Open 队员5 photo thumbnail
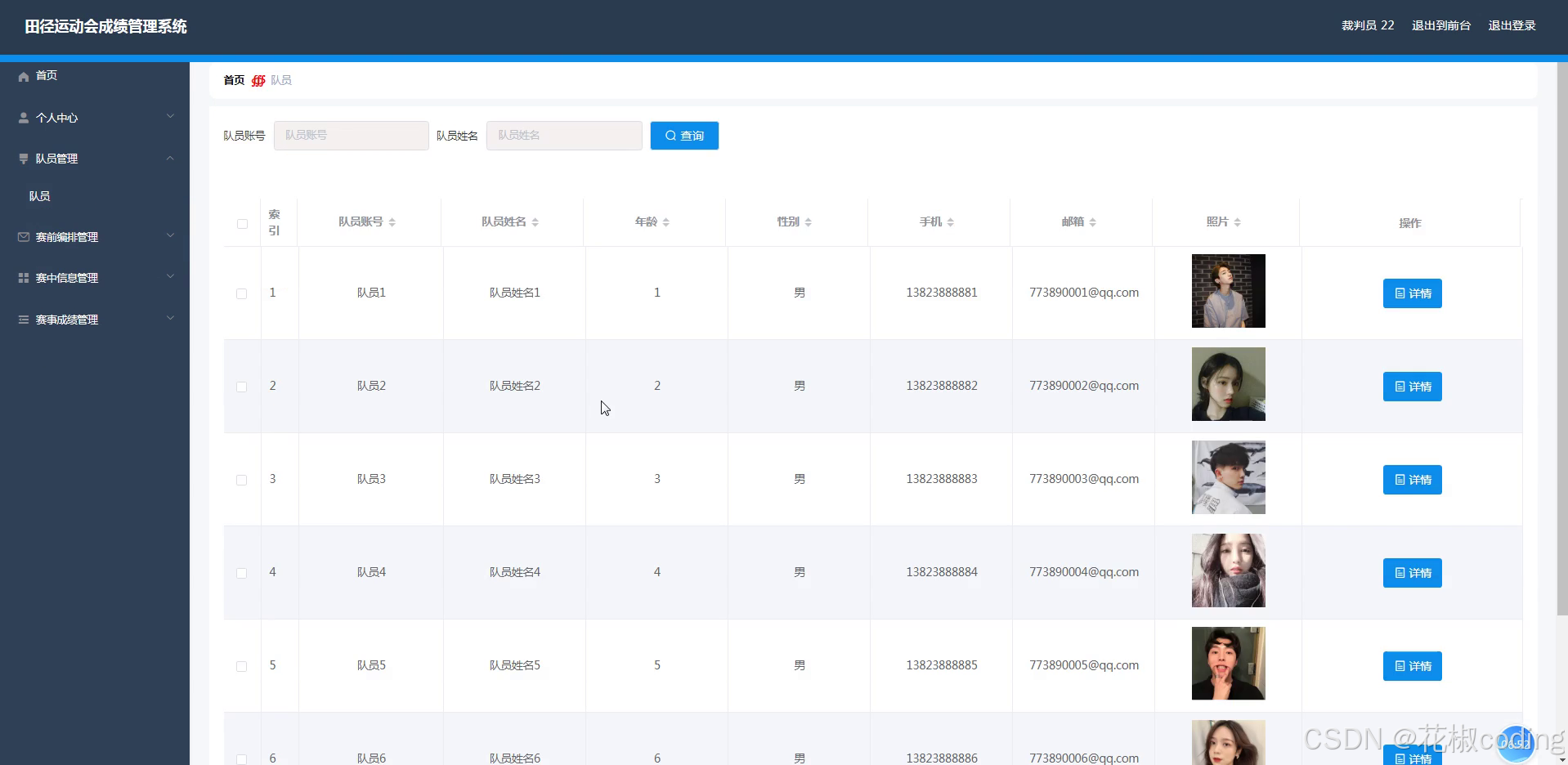This screenshot has width=1568, height=765. [1228, 664]
